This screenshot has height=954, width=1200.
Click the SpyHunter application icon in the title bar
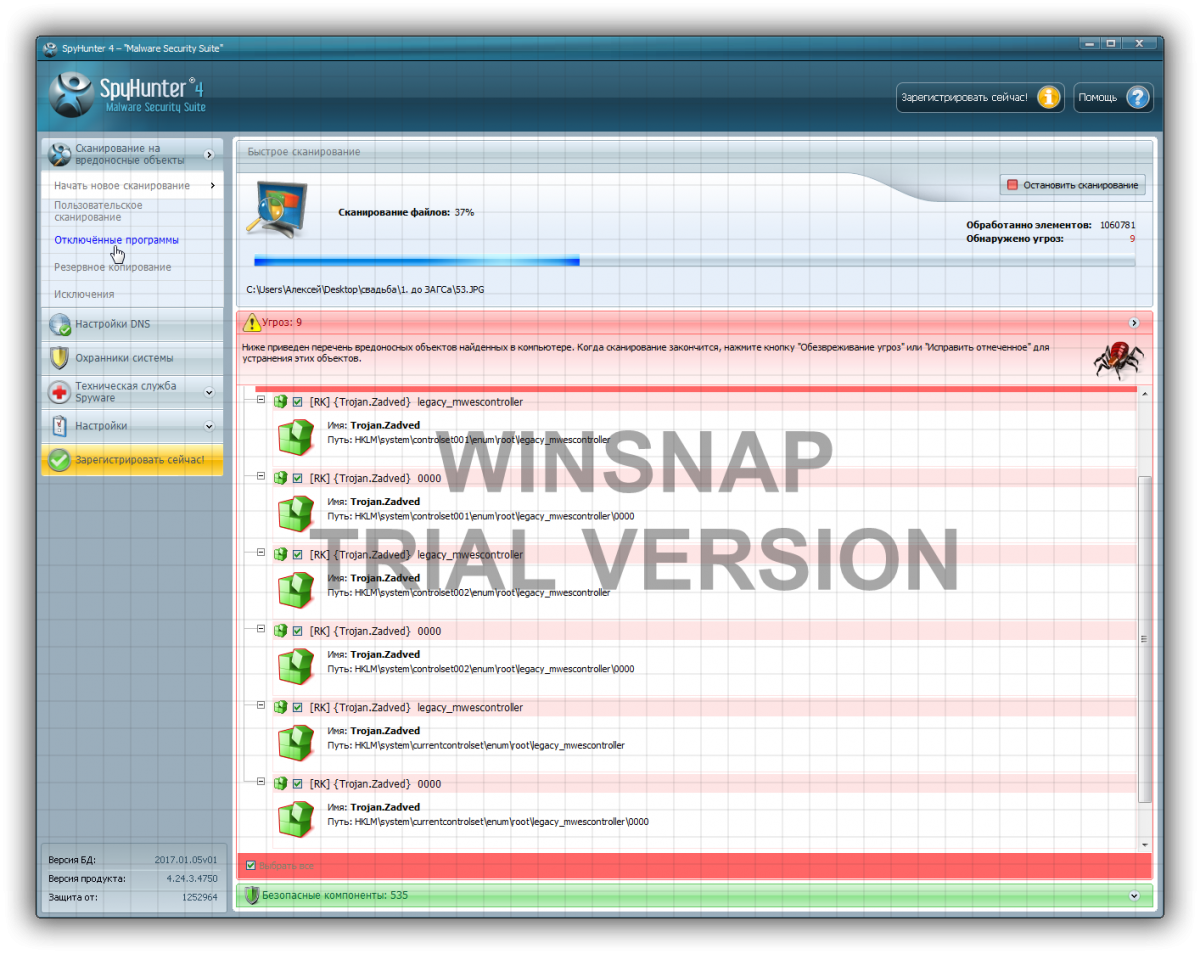tap(50, 47)
